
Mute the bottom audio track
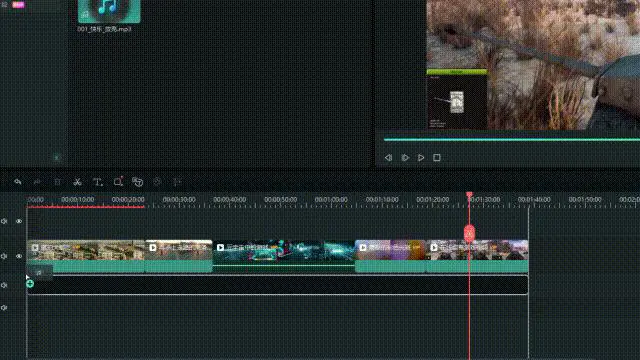4,308
